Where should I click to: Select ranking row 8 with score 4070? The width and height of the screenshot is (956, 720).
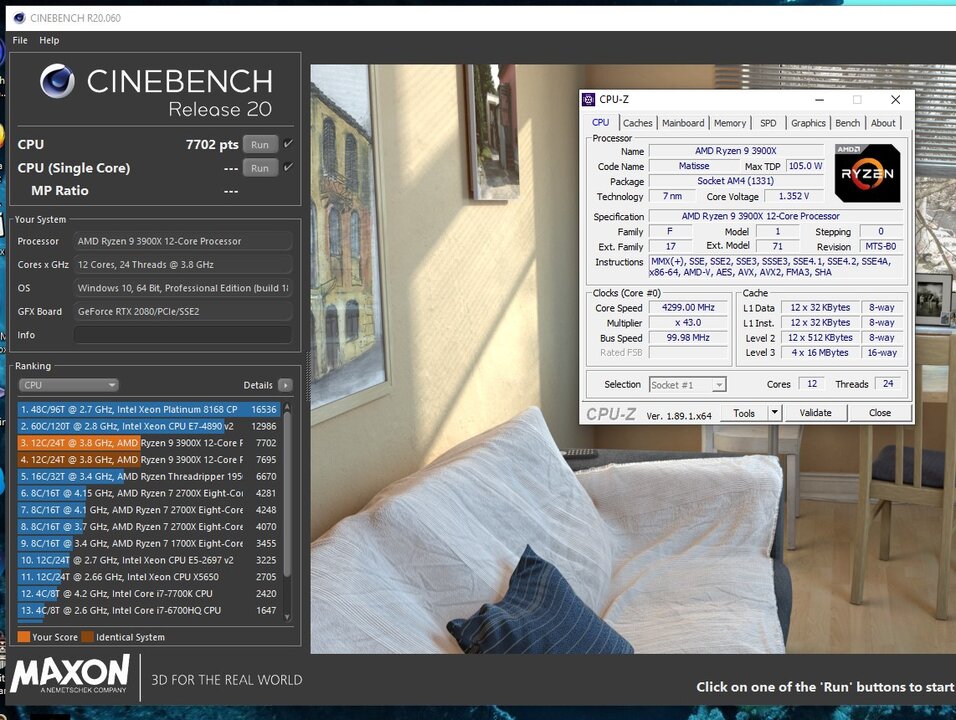[149, 527]
